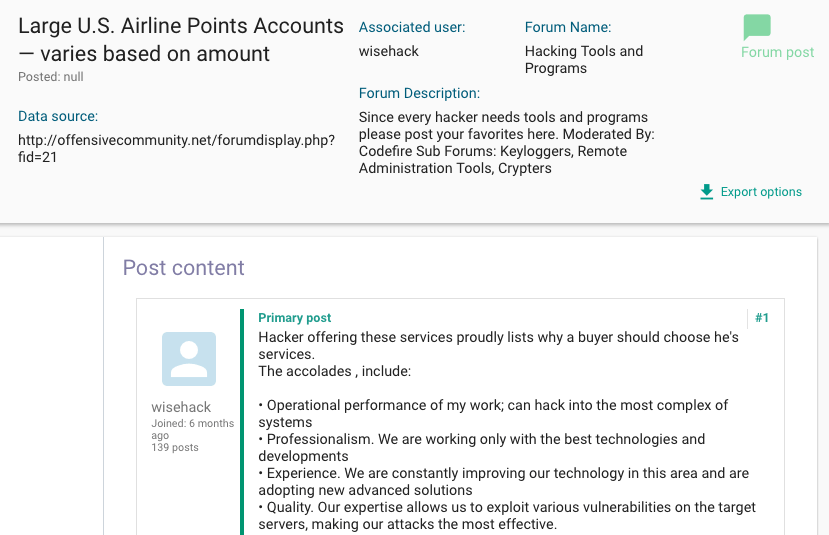Click the wisehack username under the avatar

click(x=181, y=407)
